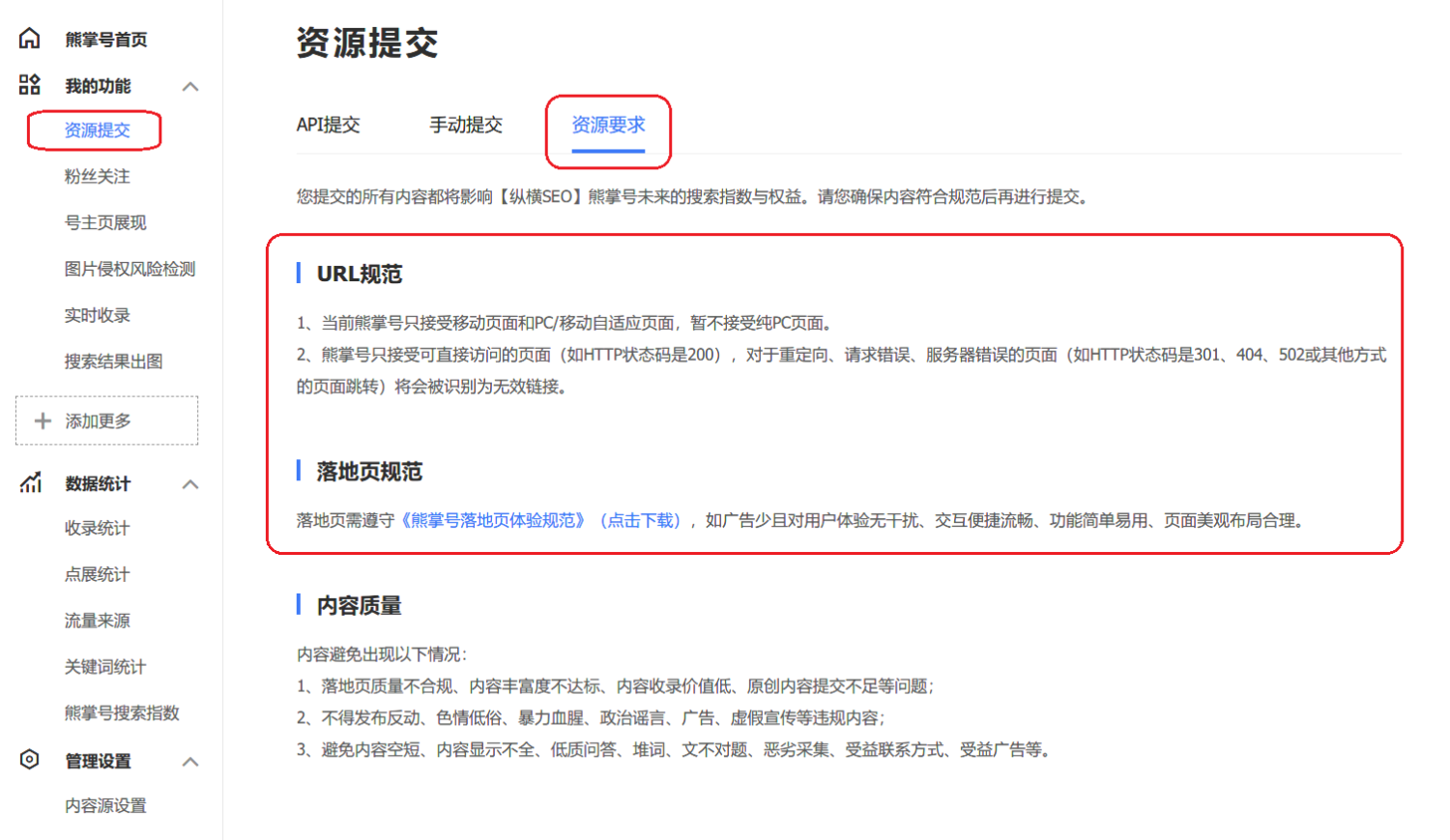The image size is (1450, 840).
Task: Click the bar-chart icon beside 数据统计
Action: (30, 484)
